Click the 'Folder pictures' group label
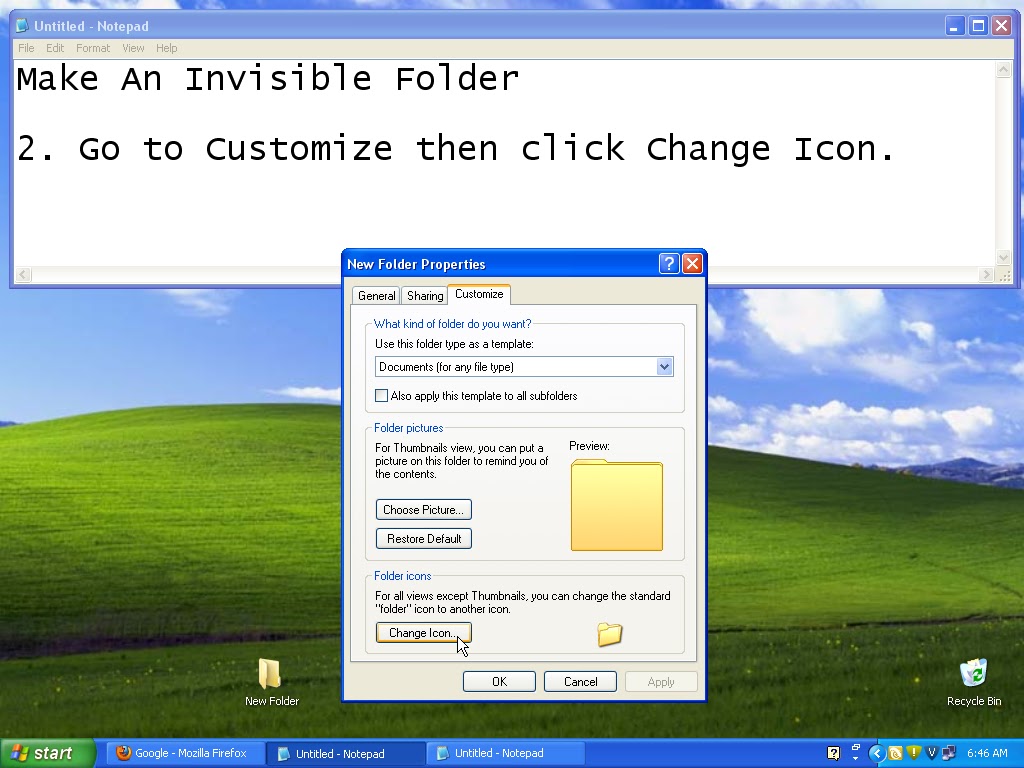Screen dimensions: 1024x768 (x=408, y=428)
